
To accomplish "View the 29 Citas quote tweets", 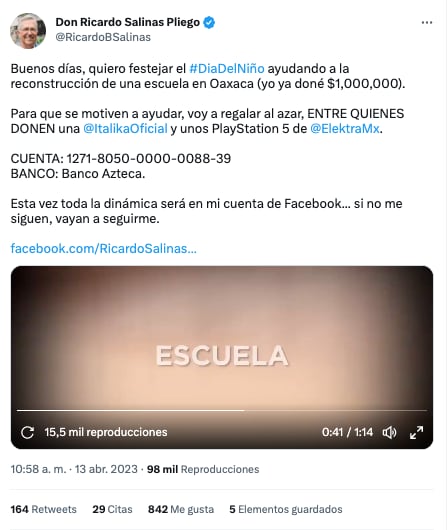I will pos(112,509).
